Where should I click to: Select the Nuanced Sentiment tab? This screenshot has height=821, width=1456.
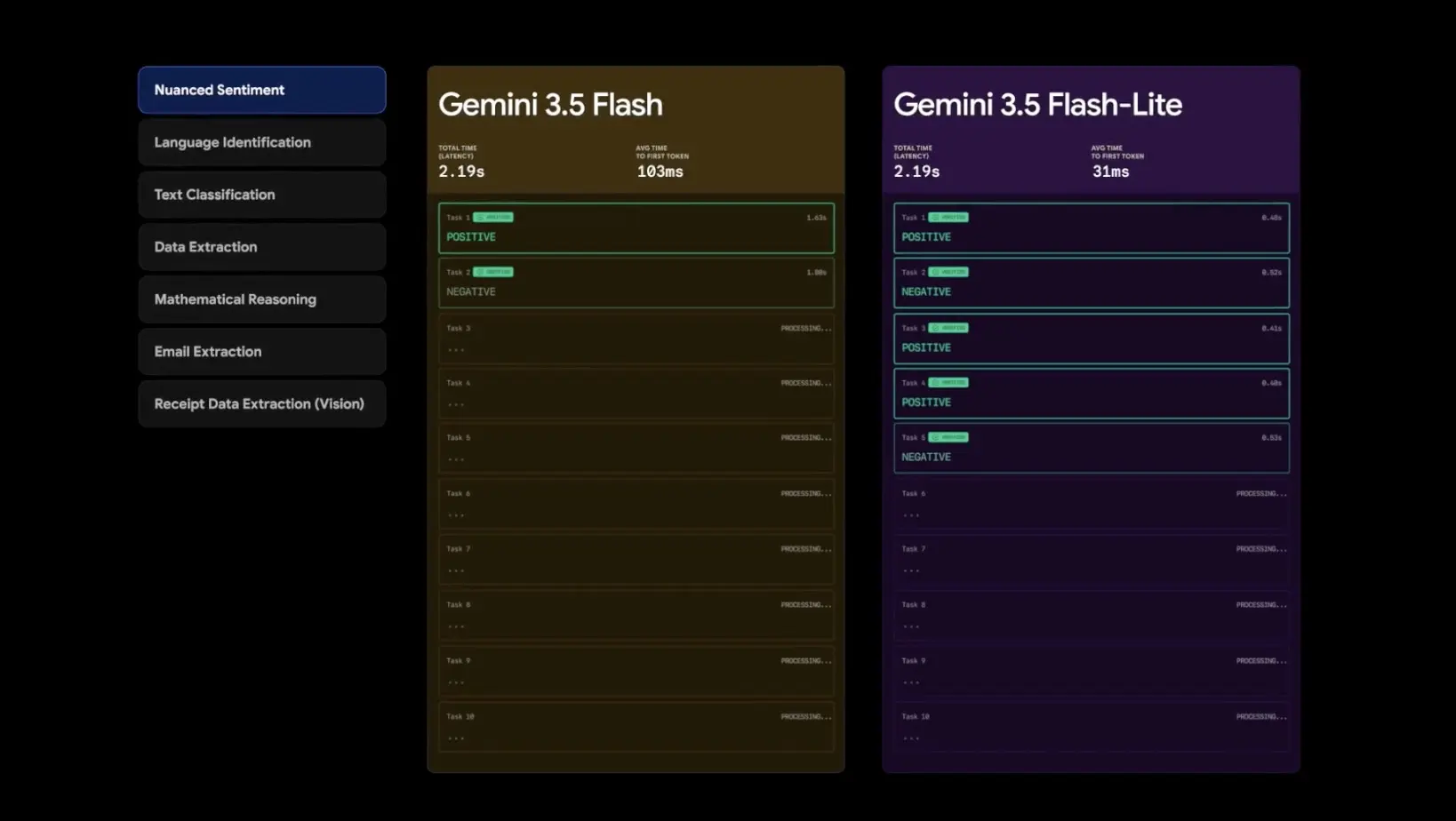click(262, 90)
